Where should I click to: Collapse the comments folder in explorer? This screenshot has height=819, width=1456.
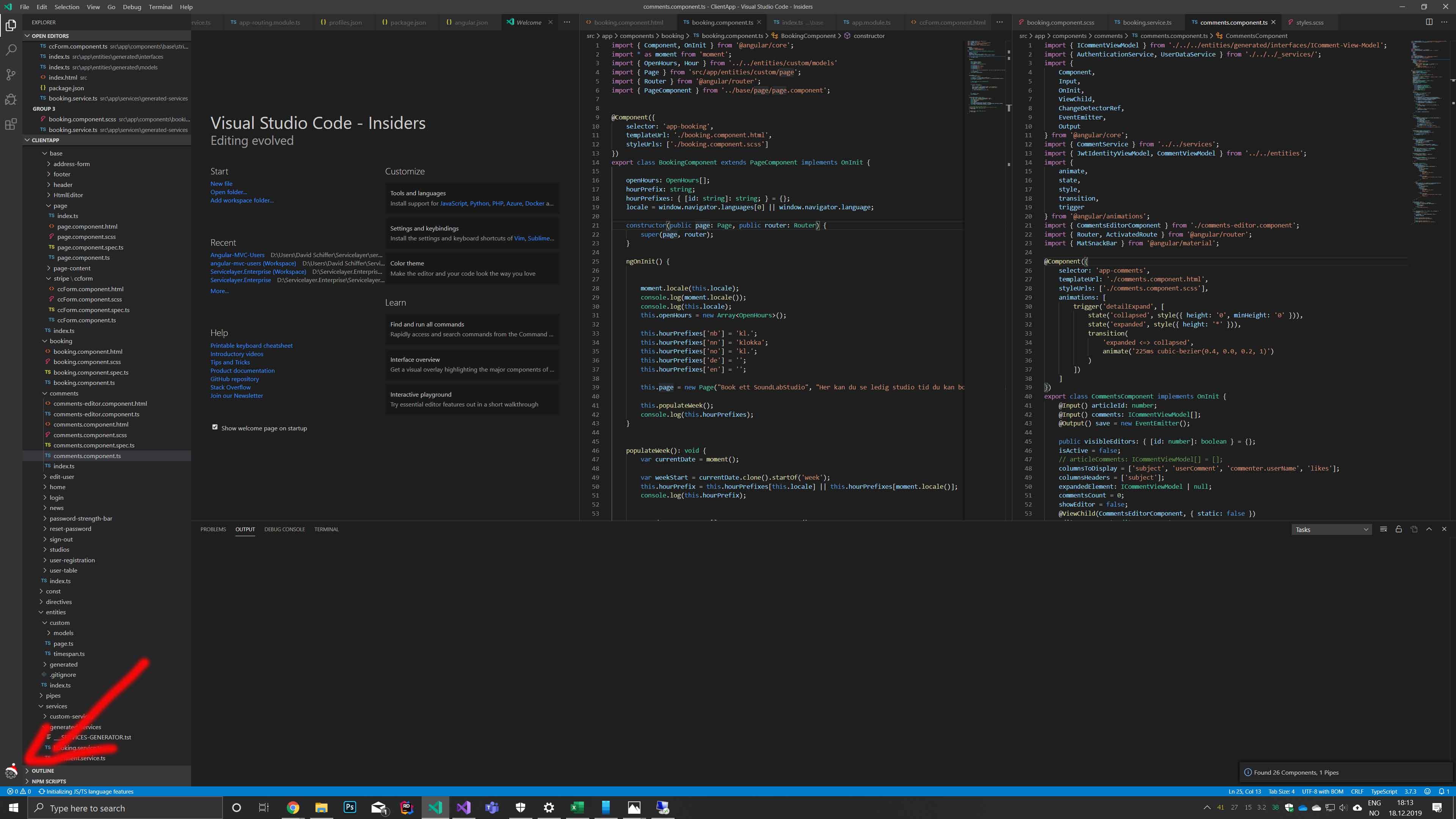pyautogui.click(x=63, y=394)
